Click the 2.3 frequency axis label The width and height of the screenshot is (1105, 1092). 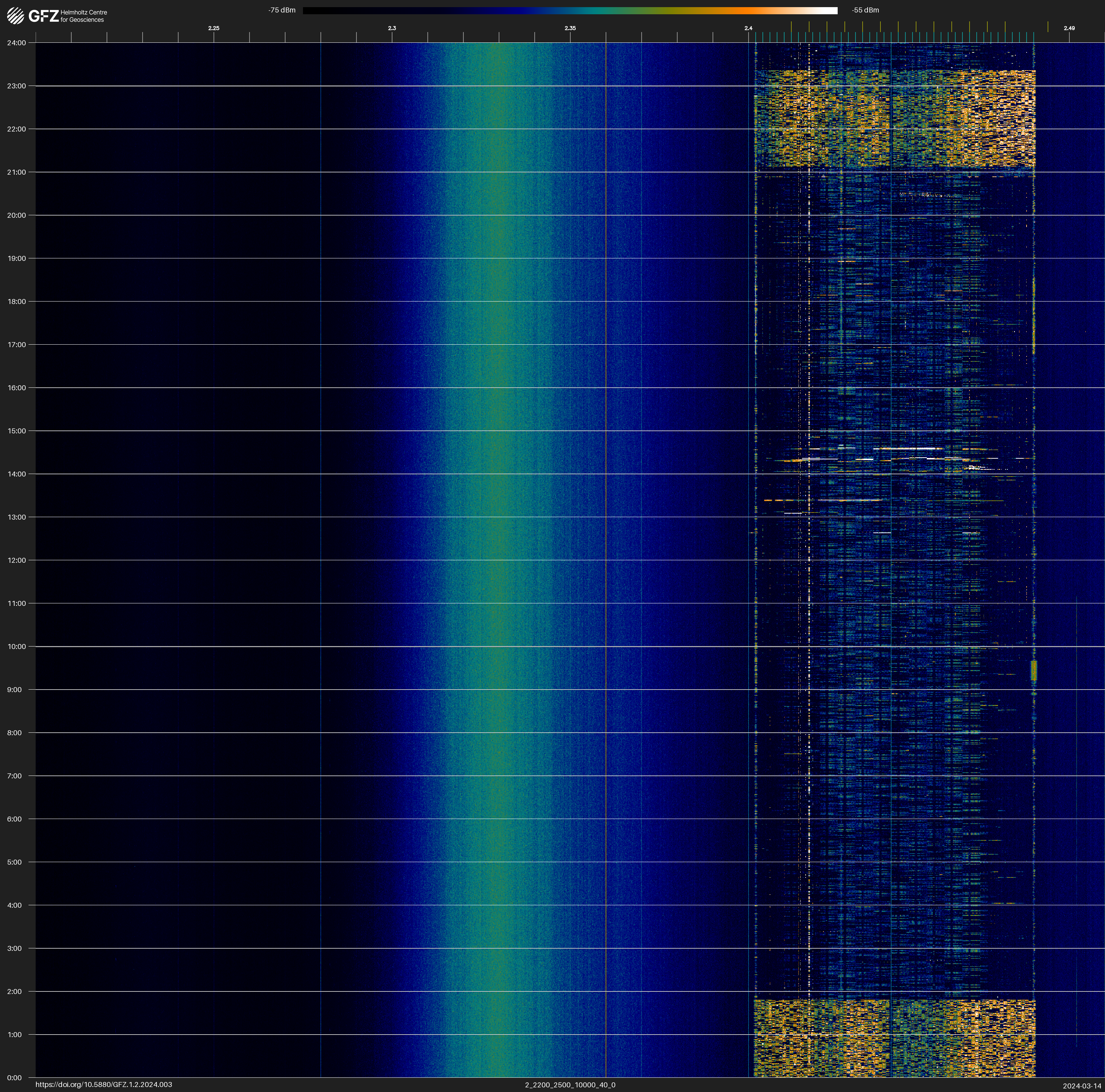(x=392, y=28)
